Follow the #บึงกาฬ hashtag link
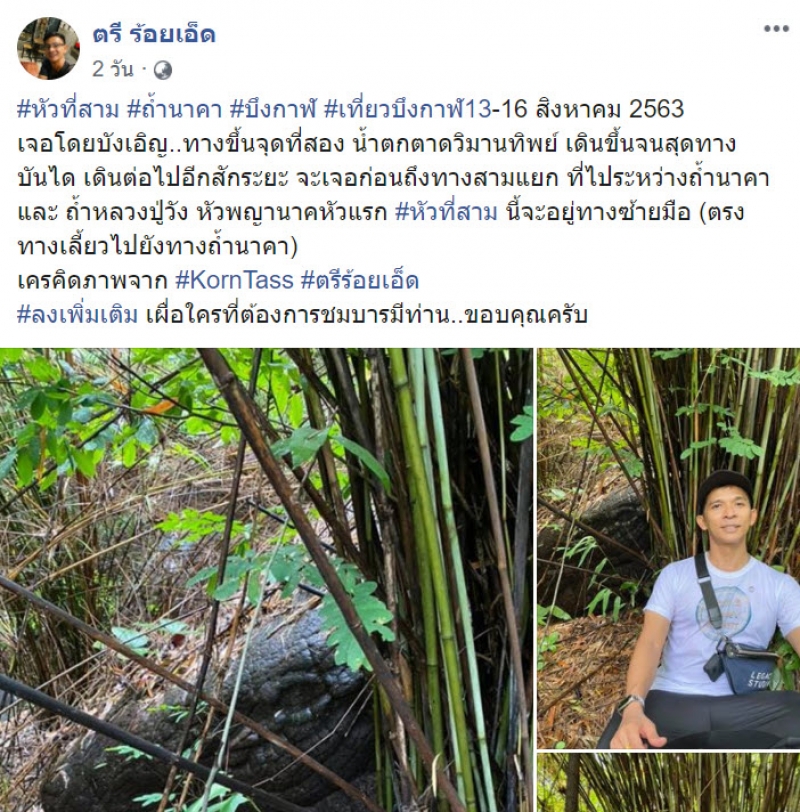This screenshot has height=812, width=800. click(x=273, y=109)
